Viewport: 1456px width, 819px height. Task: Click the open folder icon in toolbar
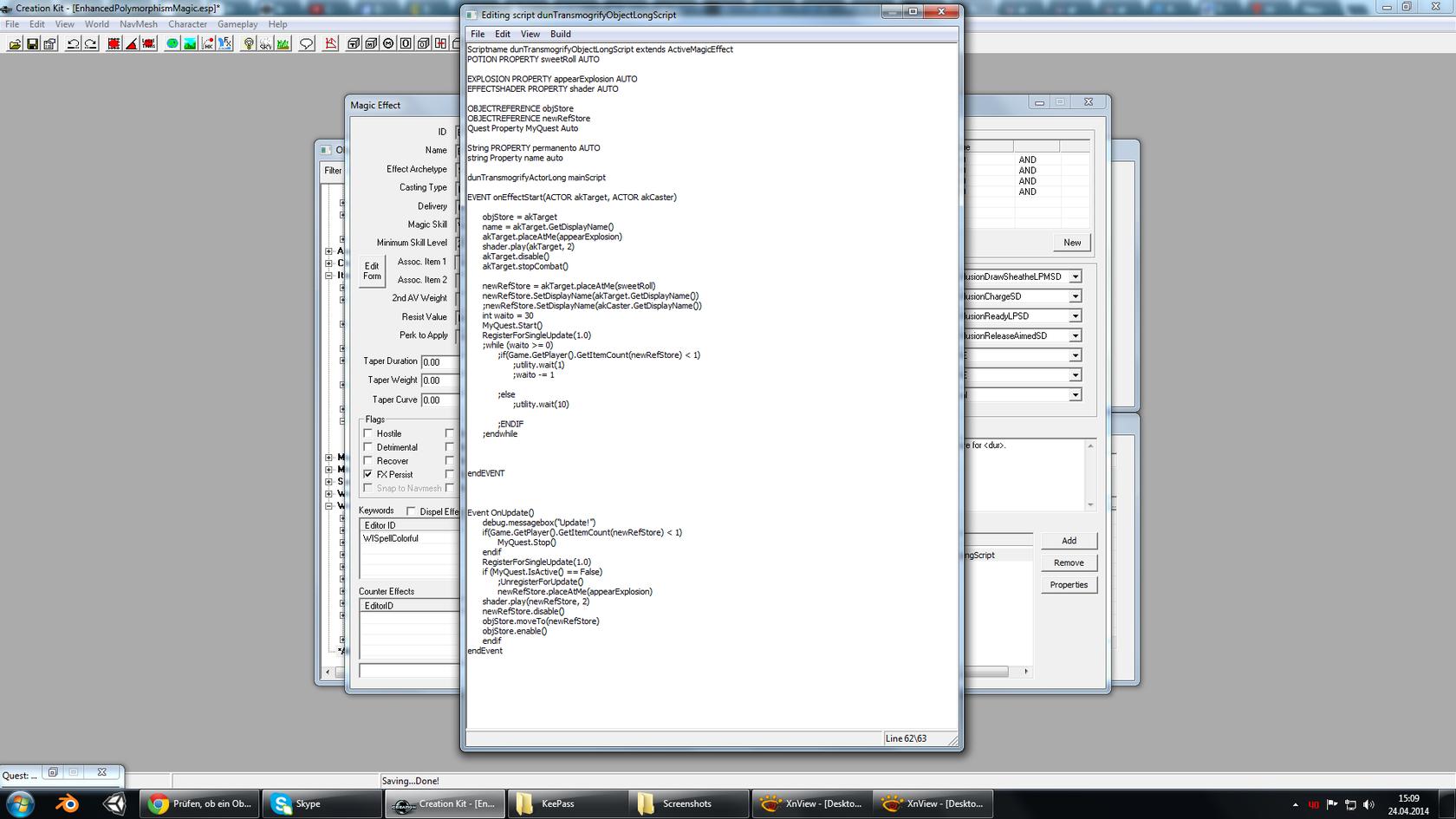(15, 43)
